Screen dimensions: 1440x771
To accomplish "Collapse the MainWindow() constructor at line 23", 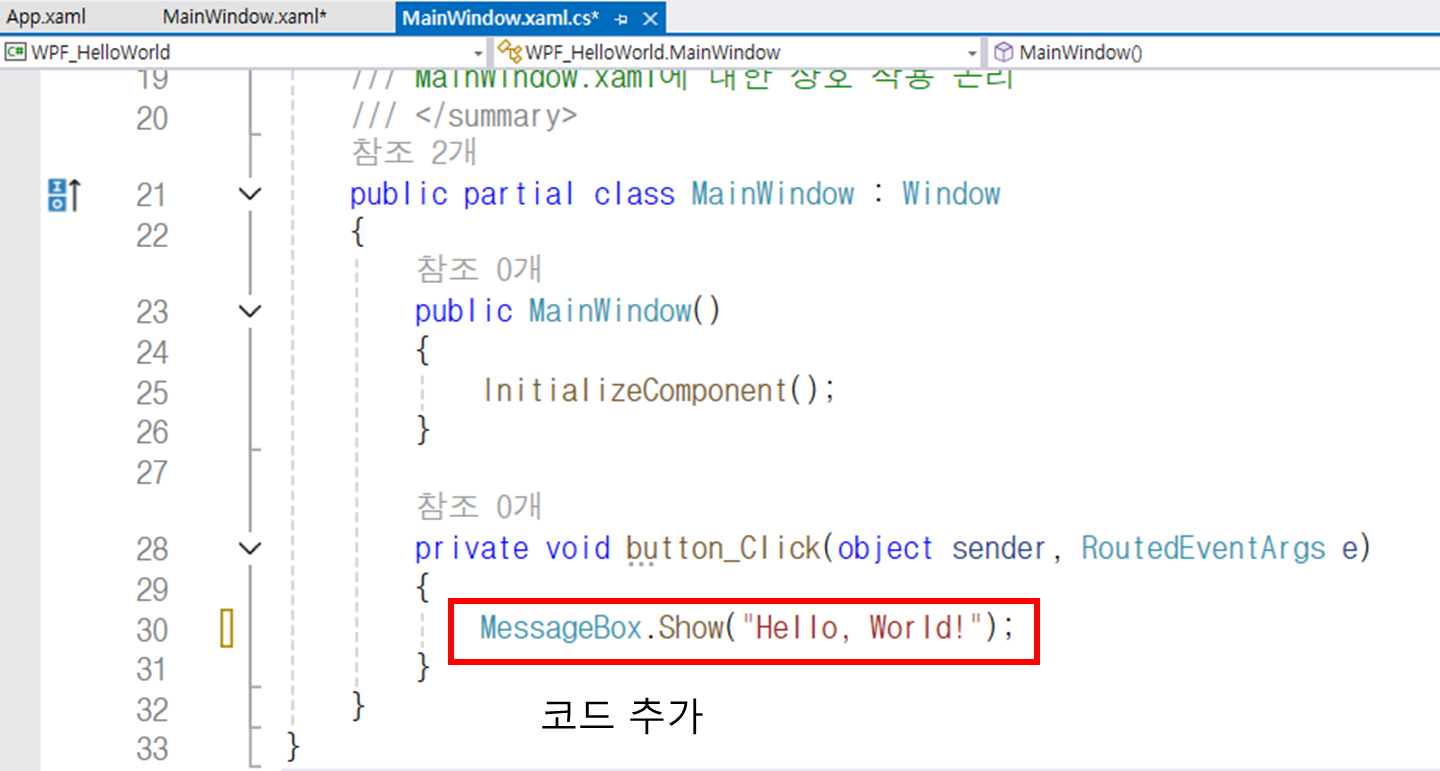I will (x=251, y=312).
